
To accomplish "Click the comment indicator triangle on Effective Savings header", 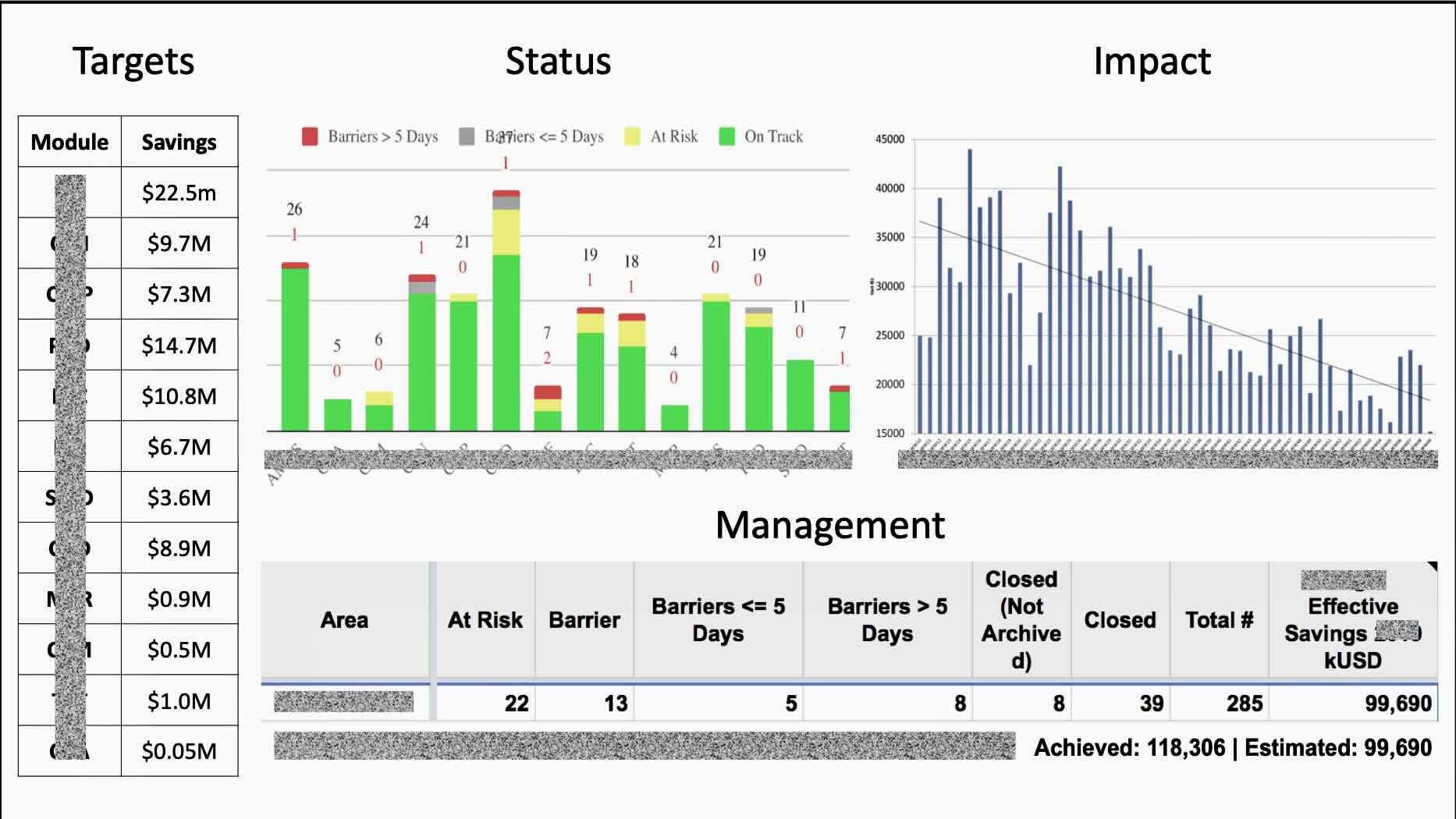I will [1433, 566].
